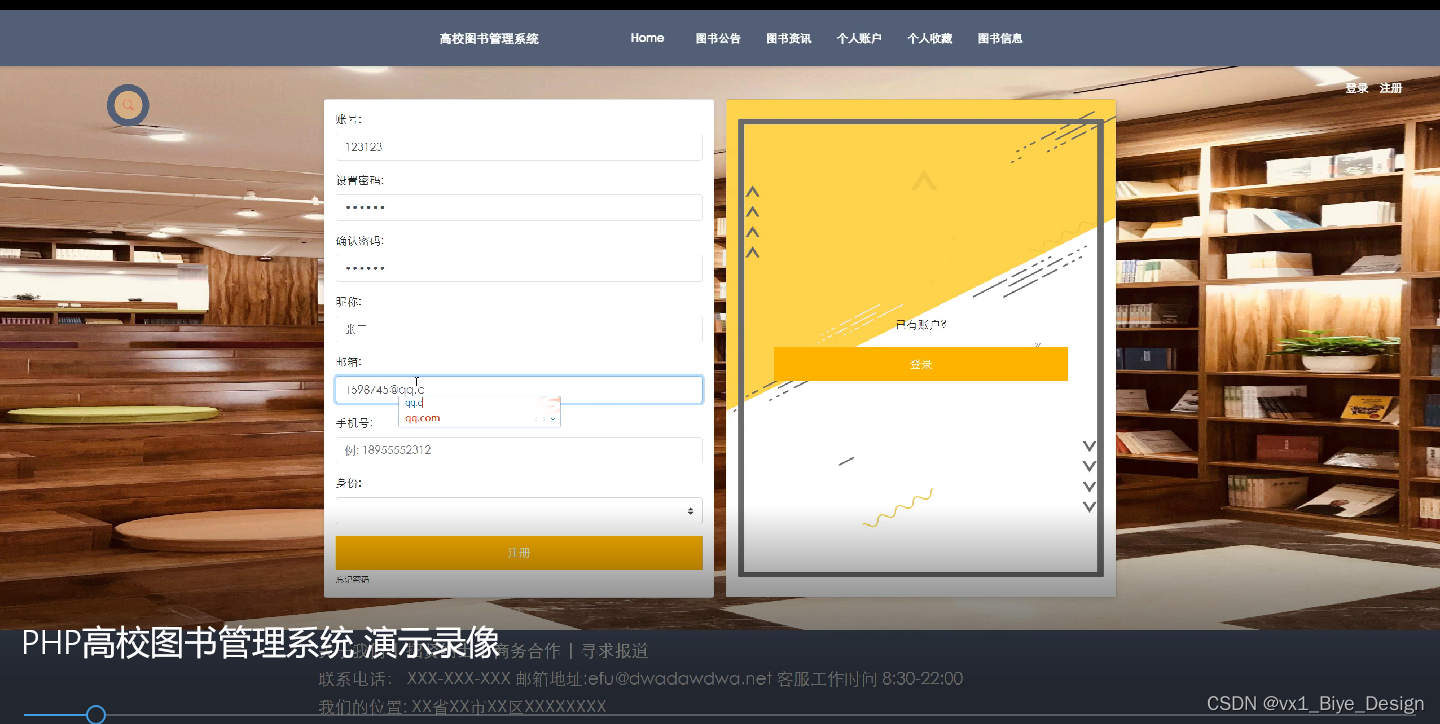The image size is (1440, 724).
Task: Click the round search icon
Action: (128, 105)
